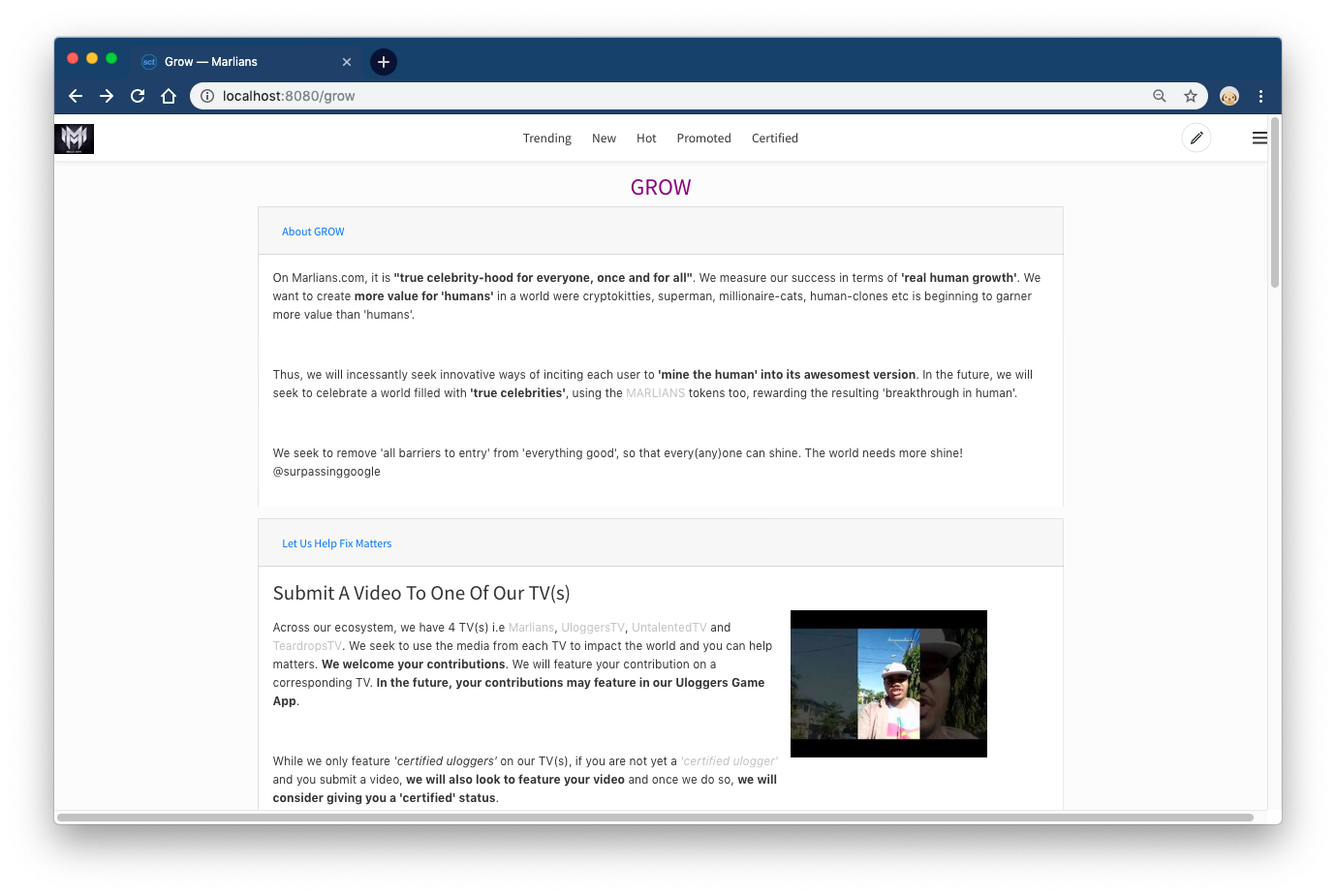Click the Submit A Video To One Of Our TV(s) heading
This screenshot has width=1336, height=896.
pyautogui.click(x=421, y=593)
